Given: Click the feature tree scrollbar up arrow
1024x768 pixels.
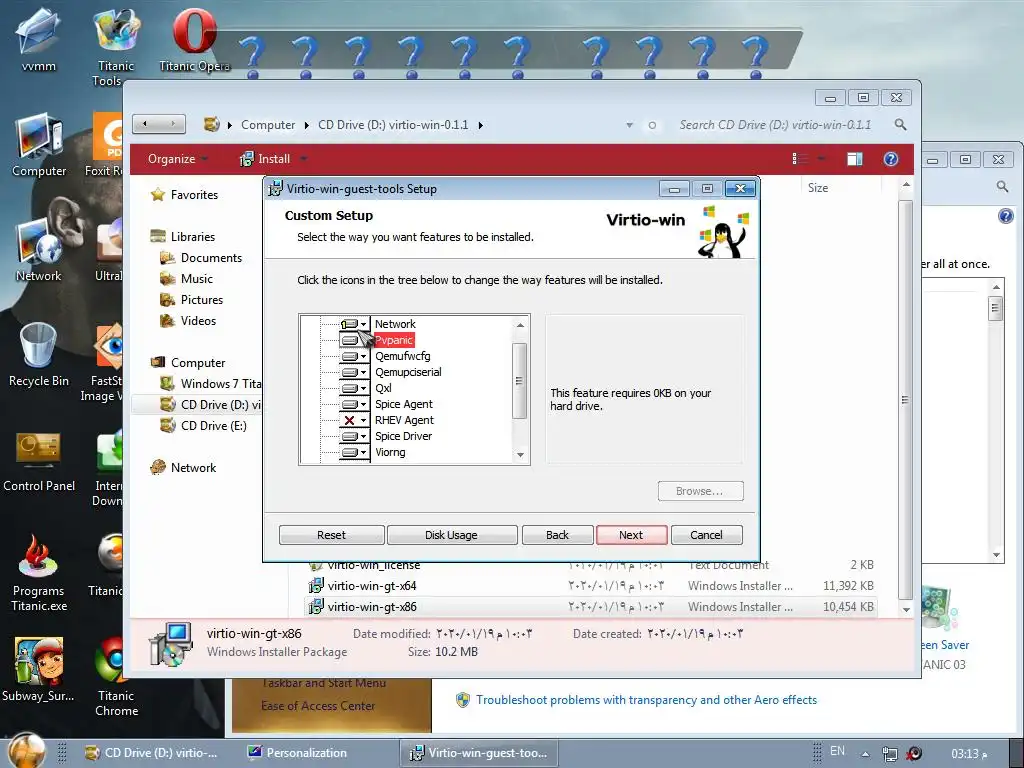Looking at the screenshot, I should pyautogui.click(x=520, y=325).
